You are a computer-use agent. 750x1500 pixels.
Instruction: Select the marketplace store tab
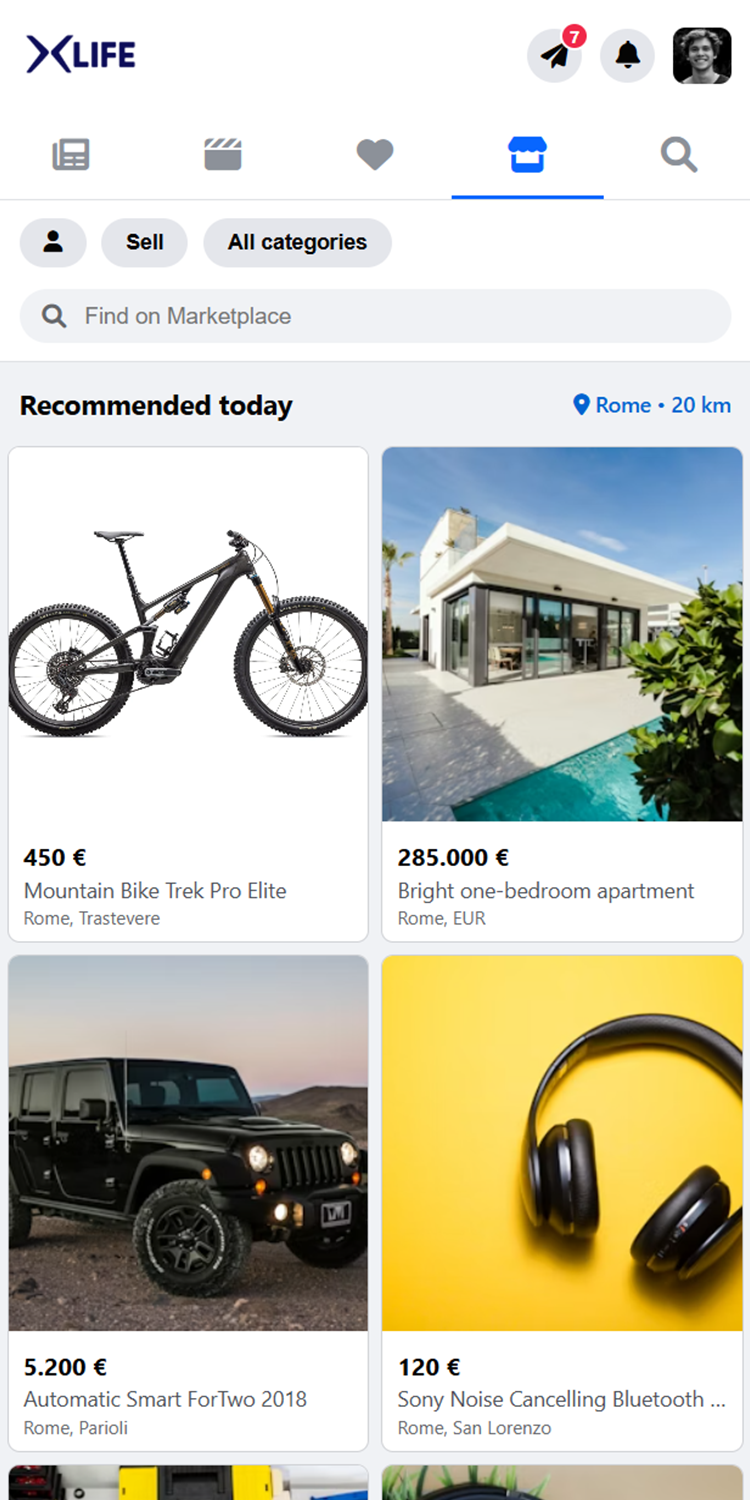tap(527, 155)
